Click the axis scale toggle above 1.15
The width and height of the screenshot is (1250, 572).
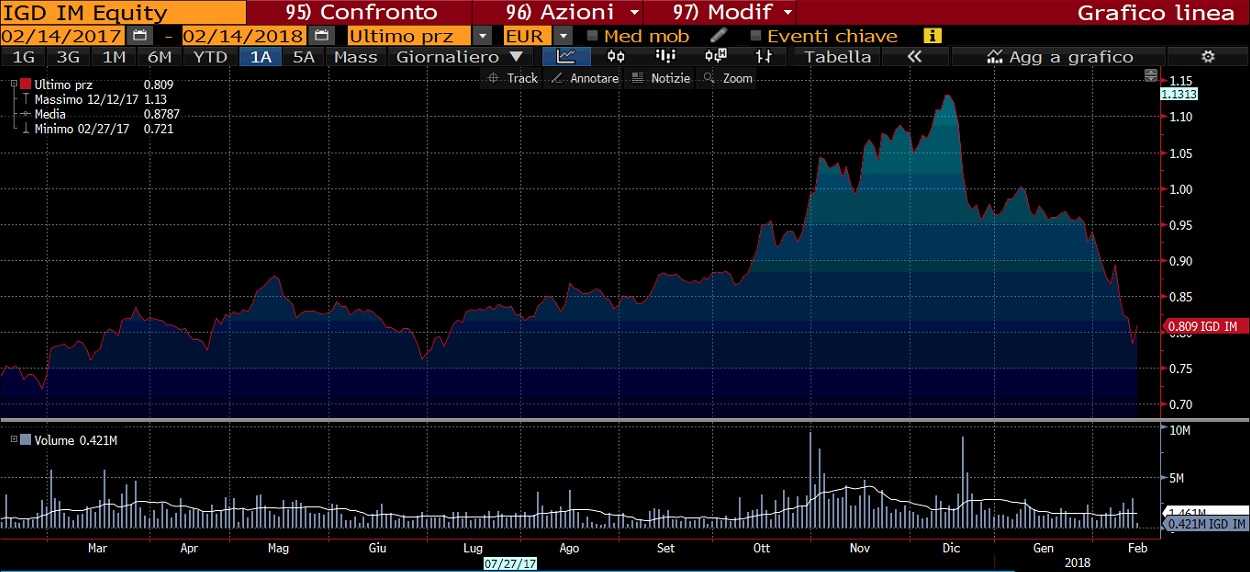pos(1151,75)
